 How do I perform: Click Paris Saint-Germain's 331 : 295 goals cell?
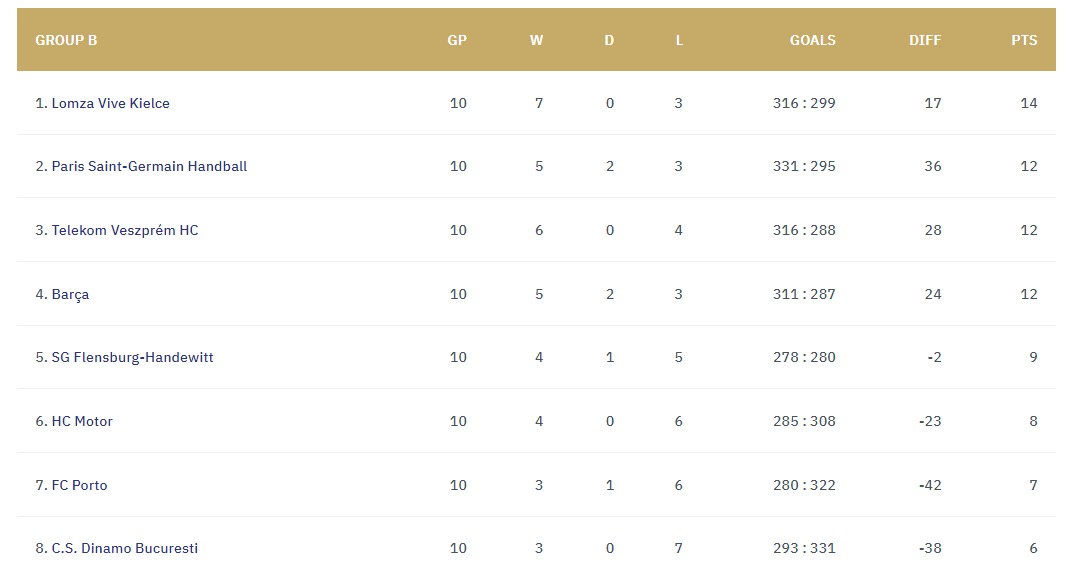tap(804, 166)
